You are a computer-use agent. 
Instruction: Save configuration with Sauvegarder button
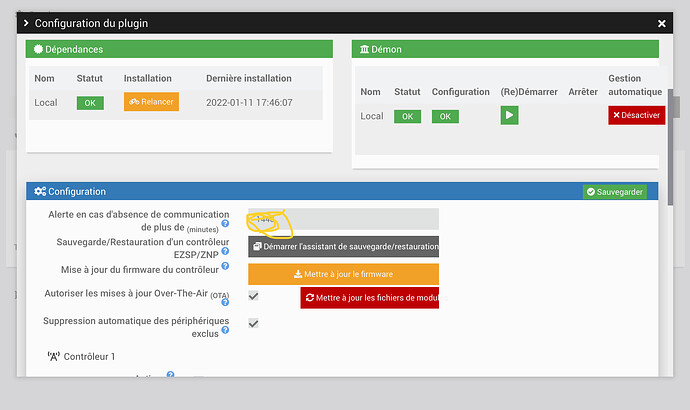tap(615, 192)
